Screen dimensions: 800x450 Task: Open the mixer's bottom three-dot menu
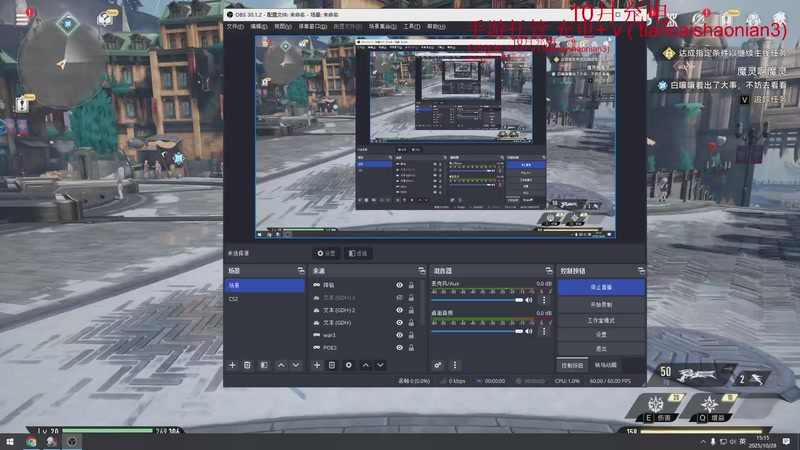pos(455,365)
